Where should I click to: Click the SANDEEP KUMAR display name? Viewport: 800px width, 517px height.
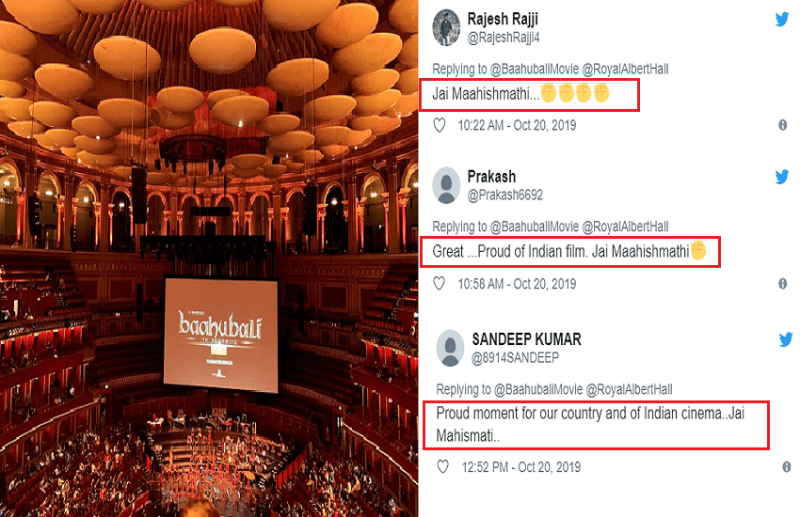pos(526,339)
